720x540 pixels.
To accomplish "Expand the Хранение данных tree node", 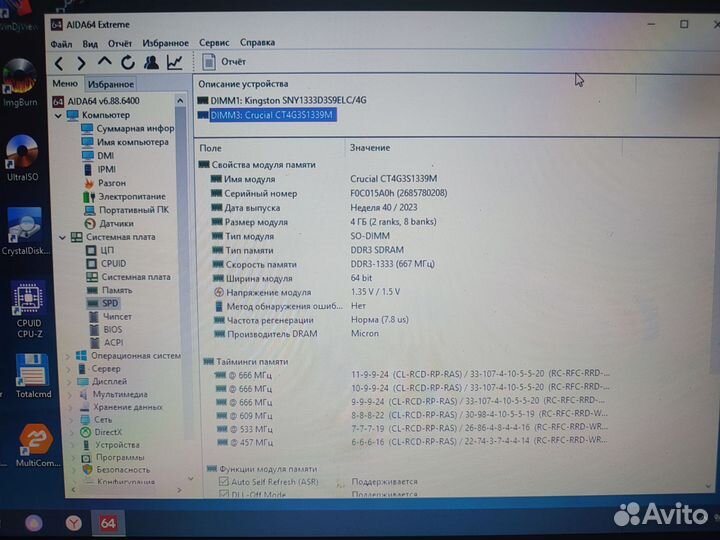I will coord(71,407).
